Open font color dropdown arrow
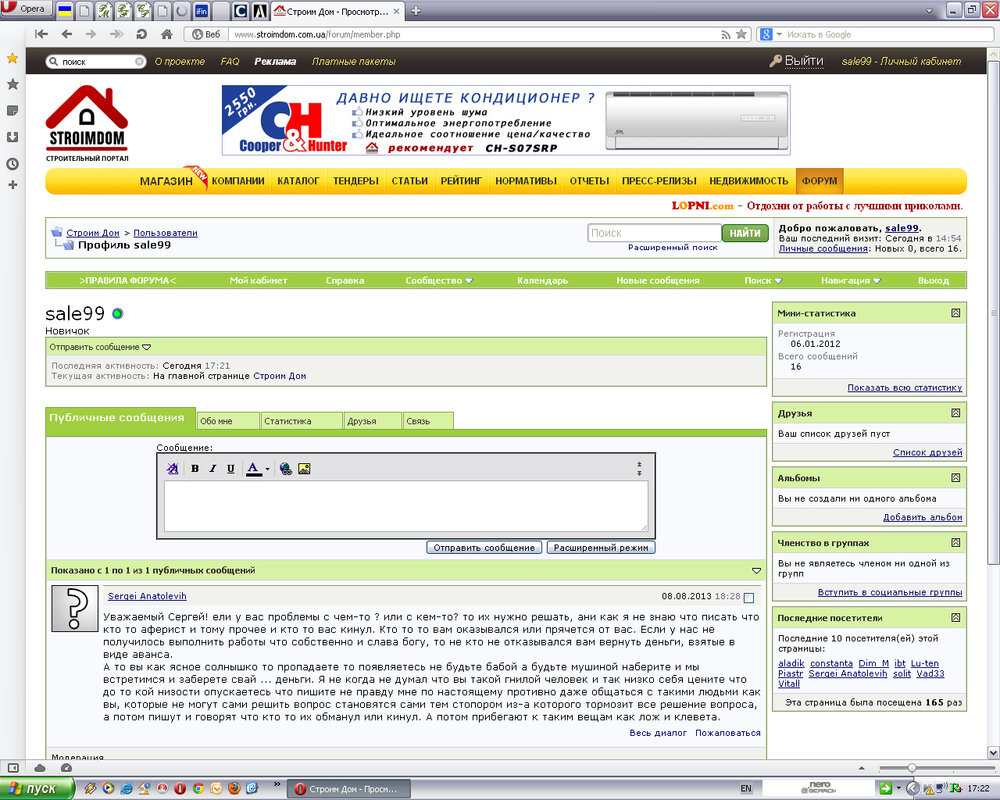The image size is (1000, 800). pos(267,469)
